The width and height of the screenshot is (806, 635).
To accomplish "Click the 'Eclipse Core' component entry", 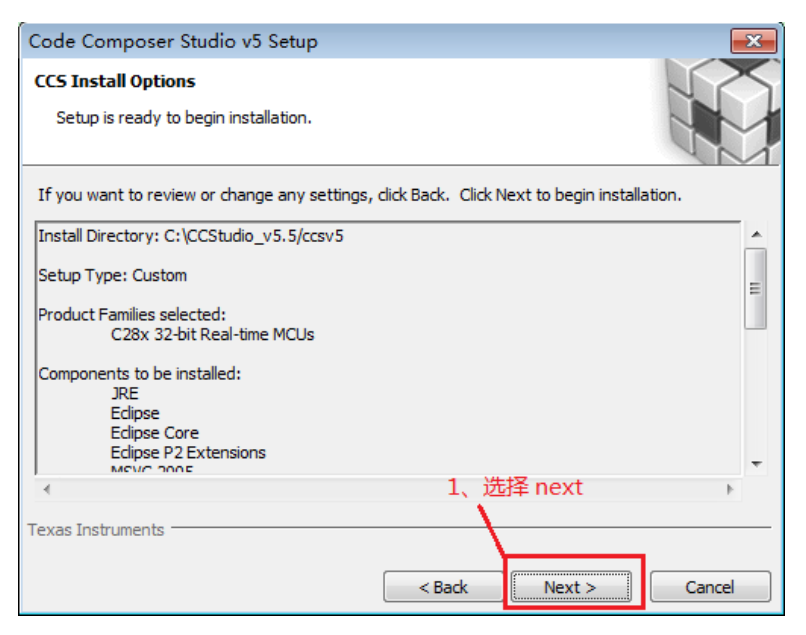I will (155, 433).
